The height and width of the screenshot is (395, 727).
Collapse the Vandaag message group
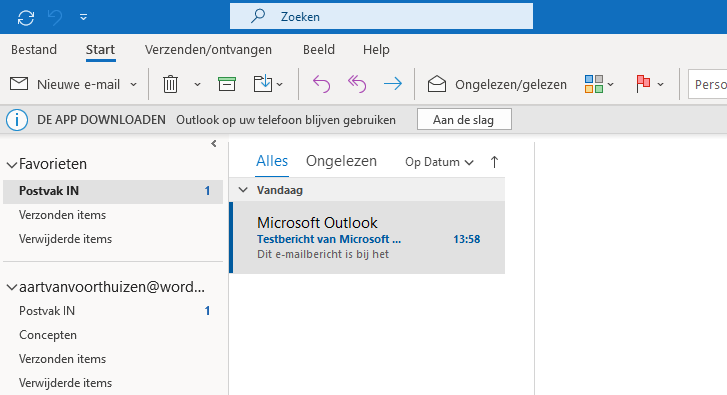242,190
